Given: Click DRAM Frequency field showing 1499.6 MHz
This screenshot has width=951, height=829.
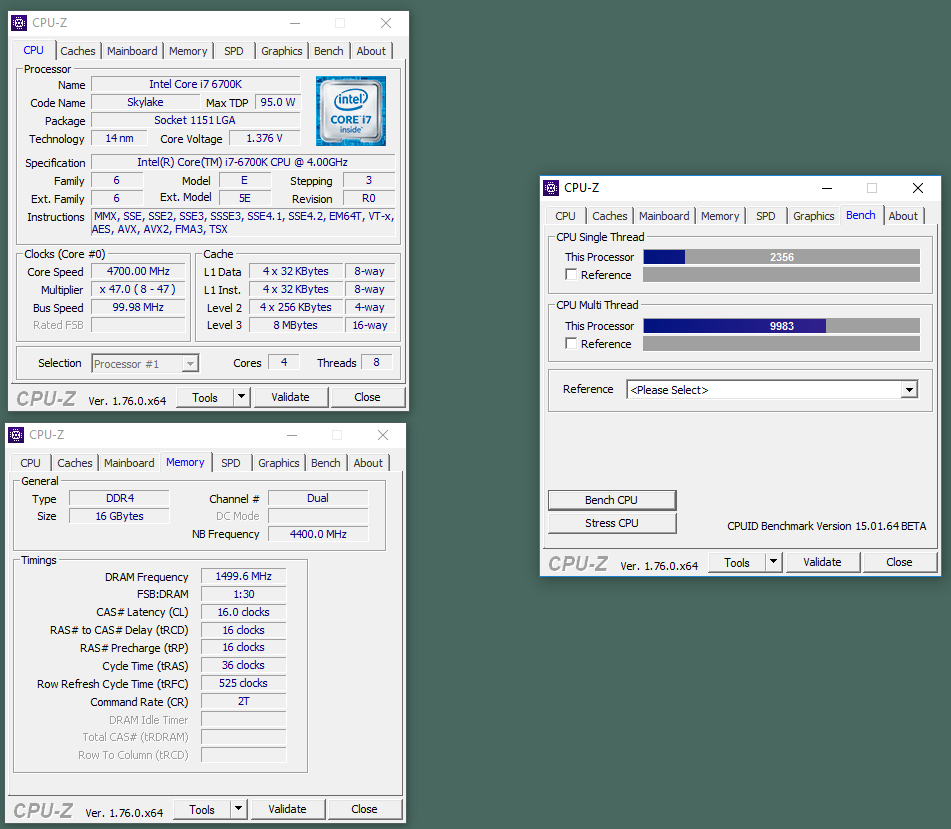Looking at the screenshot, I should (x=243, y=576).
